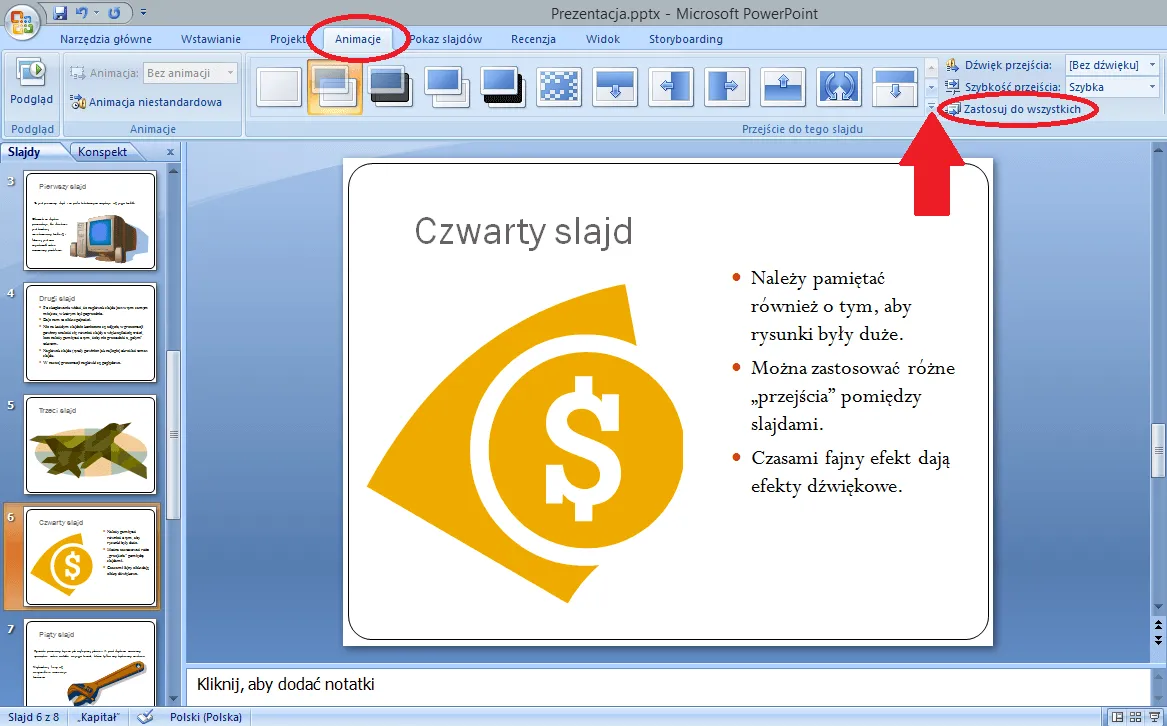Open the Widok tab
1167x726 pixels.
click(x=602, y=39)
